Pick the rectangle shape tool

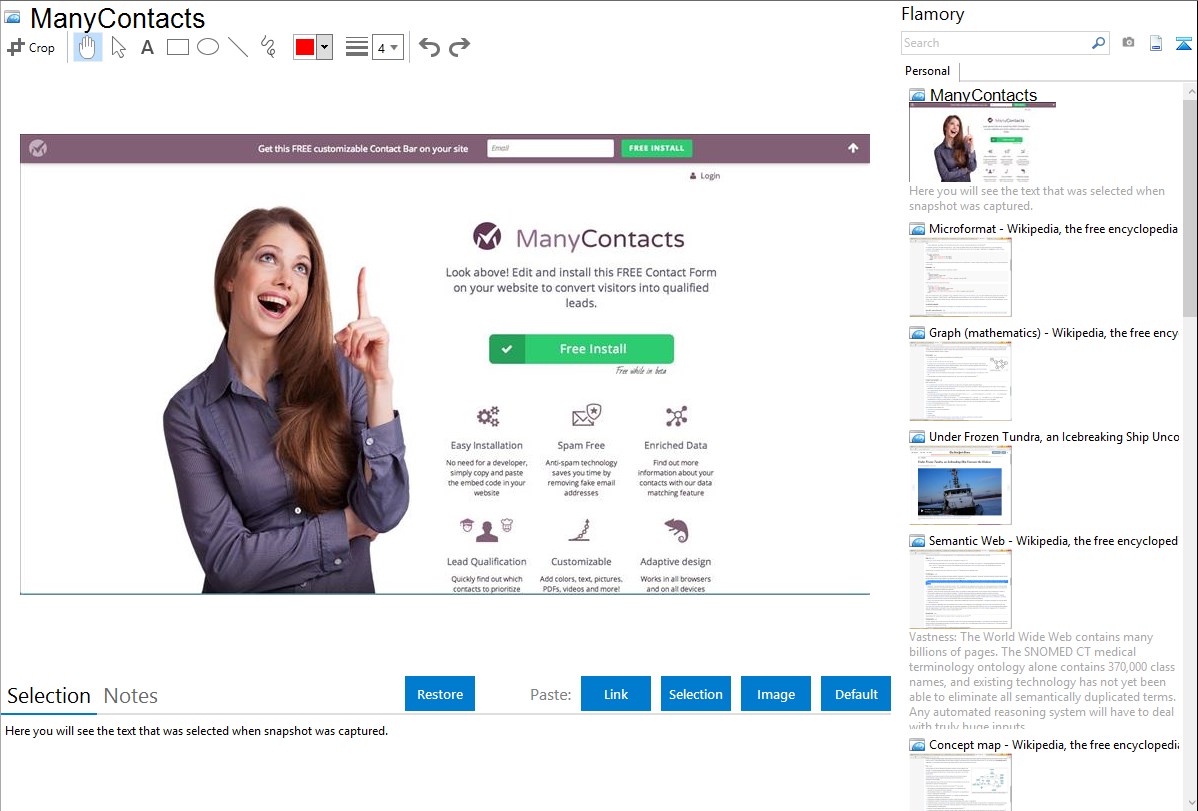click(178, 47)
